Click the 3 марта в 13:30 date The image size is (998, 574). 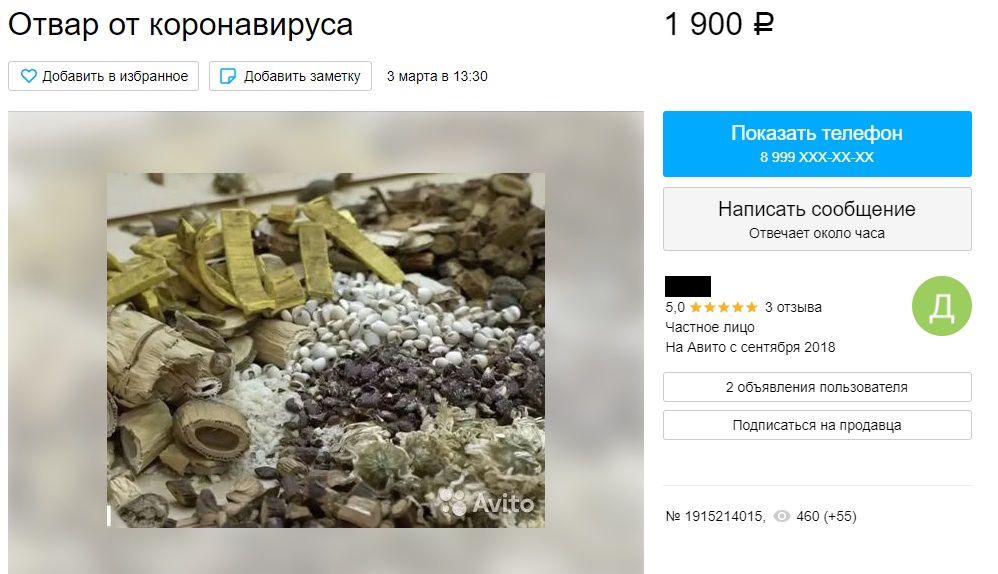(x=437, y=76)
